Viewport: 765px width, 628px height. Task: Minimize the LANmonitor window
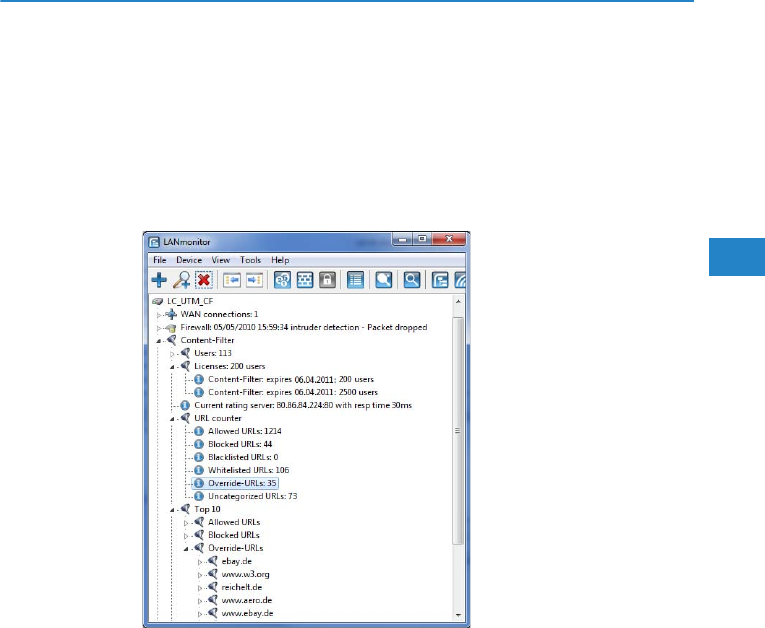tap(403, 239)
